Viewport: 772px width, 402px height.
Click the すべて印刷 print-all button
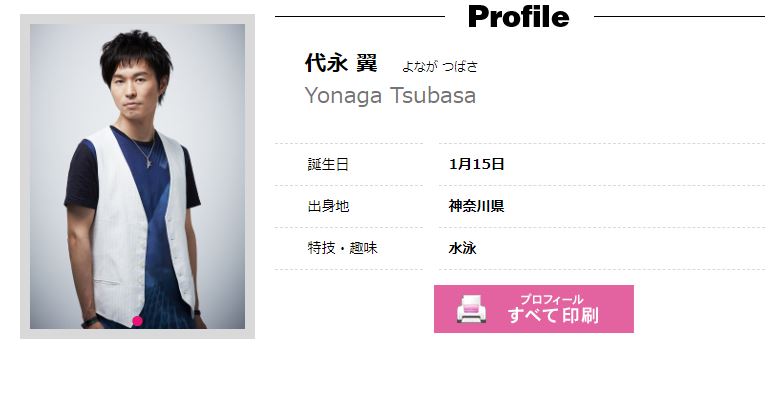click(x=534, y=309)
